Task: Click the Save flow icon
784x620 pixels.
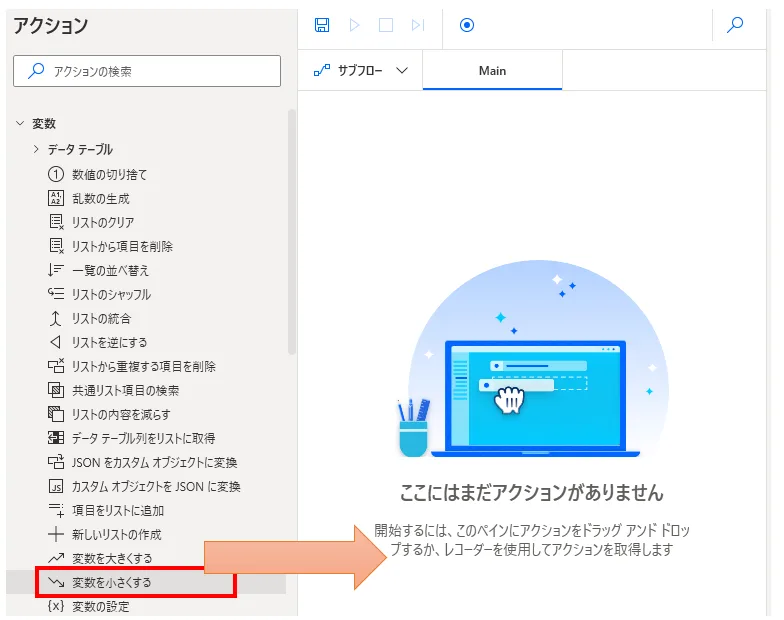Action: [322, 25]
